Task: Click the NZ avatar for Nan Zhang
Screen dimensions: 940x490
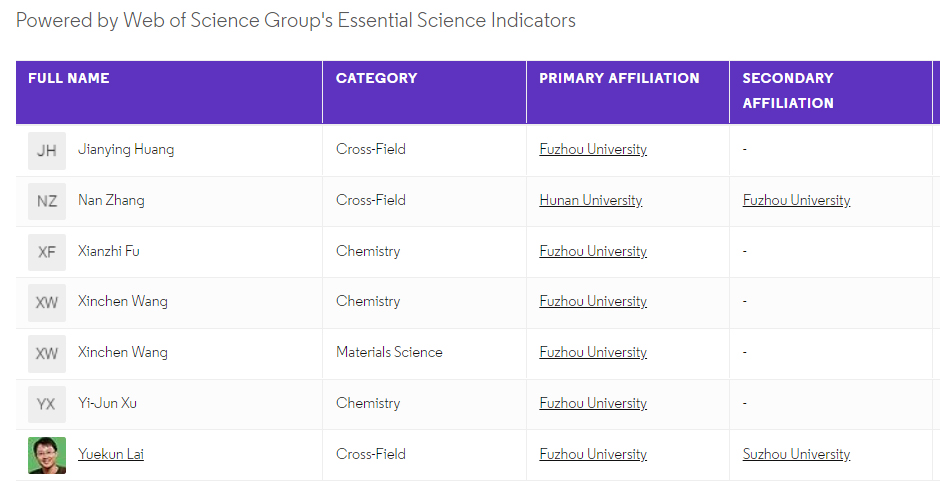Action: click(x=47, y=201)
